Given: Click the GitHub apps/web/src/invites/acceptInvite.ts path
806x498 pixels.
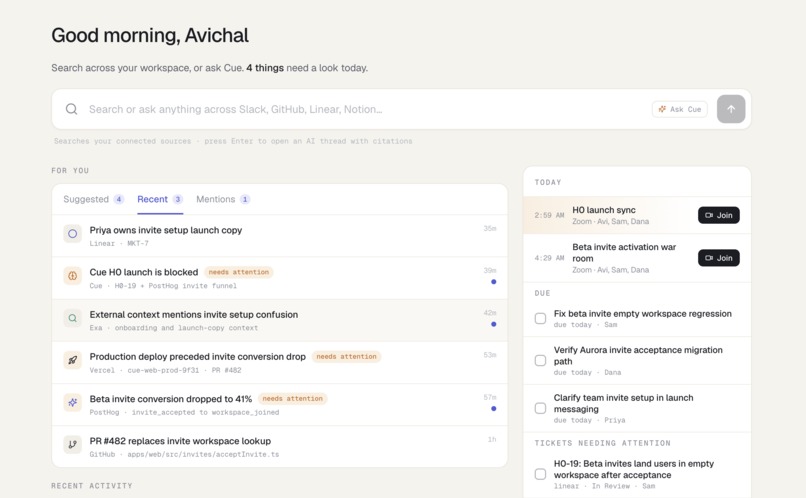Looking at the screenshot, I should tap(184, 454).
